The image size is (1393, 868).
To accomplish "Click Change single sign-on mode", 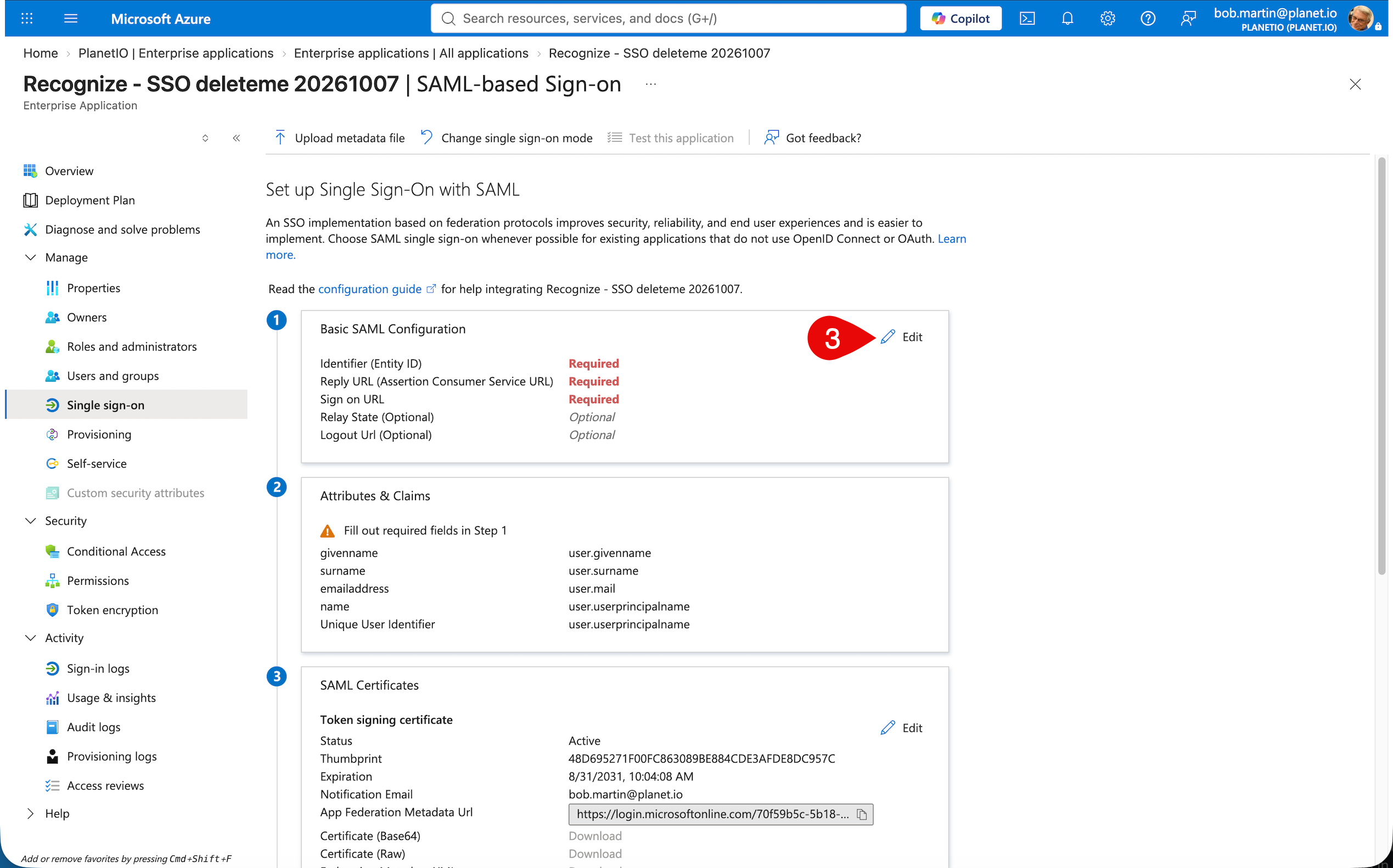I will (x=507, y=138).
